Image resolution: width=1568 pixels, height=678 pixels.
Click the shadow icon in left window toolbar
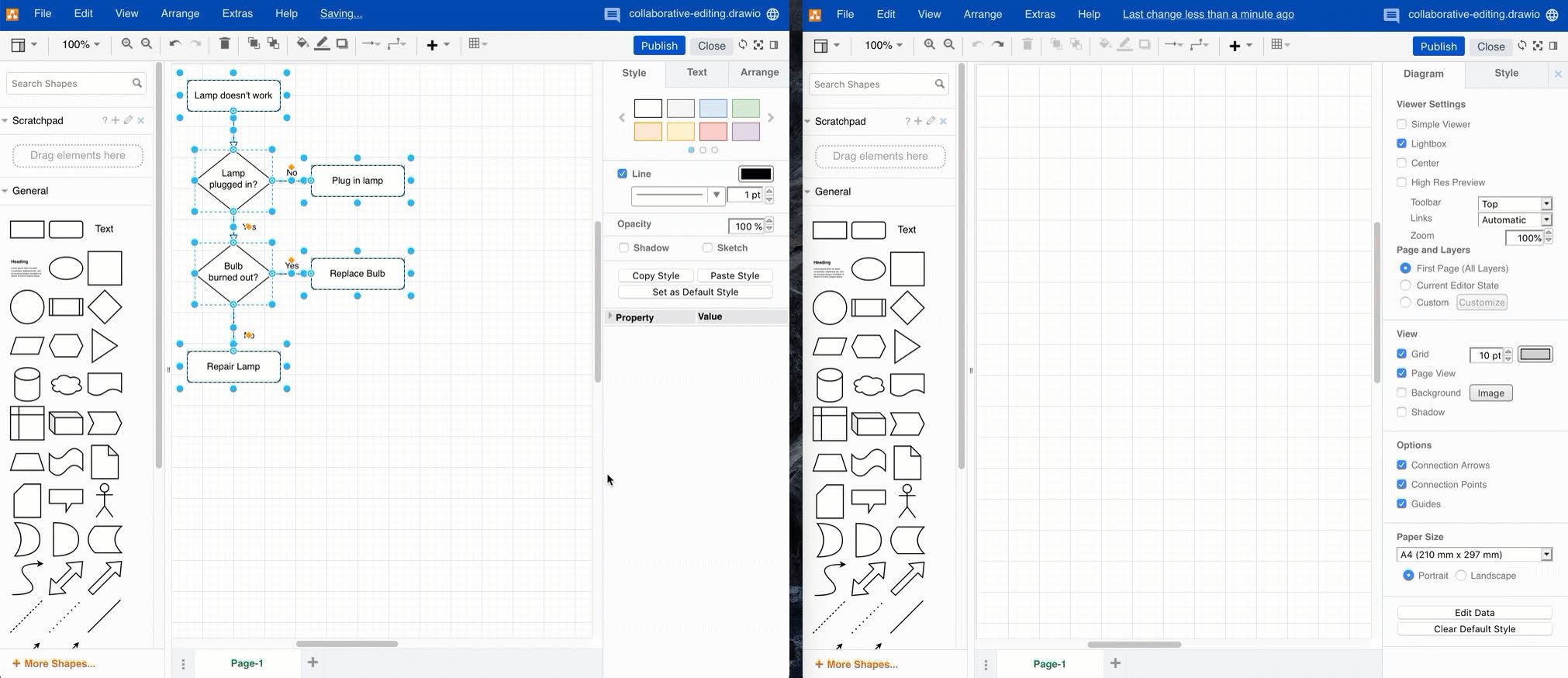tap(342, 44)
